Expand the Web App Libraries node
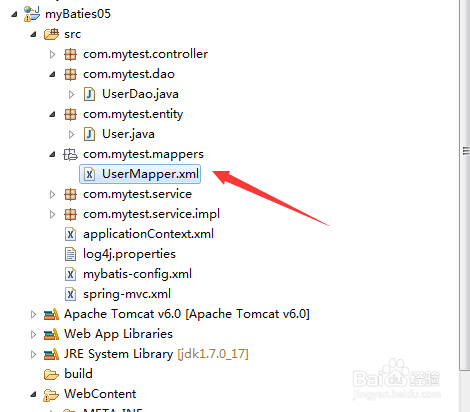 33,334
